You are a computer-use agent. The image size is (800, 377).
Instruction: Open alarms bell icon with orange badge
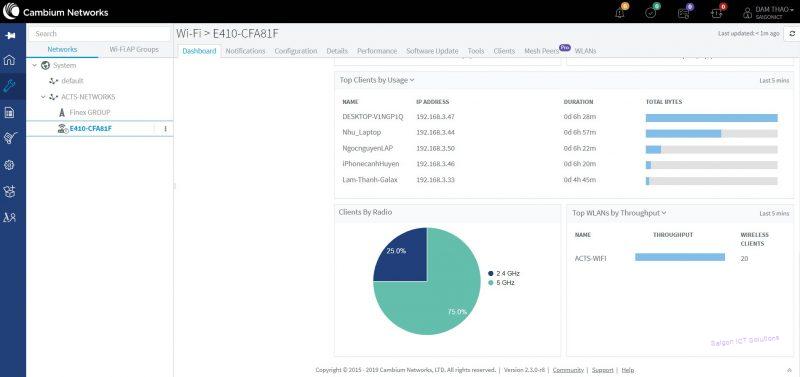point(620,12)
